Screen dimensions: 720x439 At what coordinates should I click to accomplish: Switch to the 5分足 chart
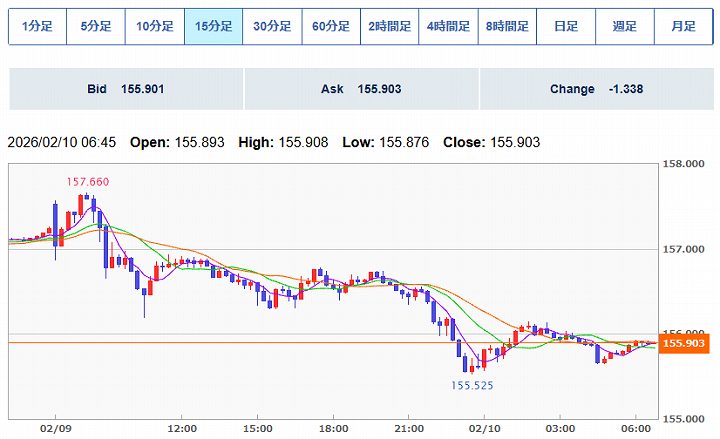pos(96,27)
